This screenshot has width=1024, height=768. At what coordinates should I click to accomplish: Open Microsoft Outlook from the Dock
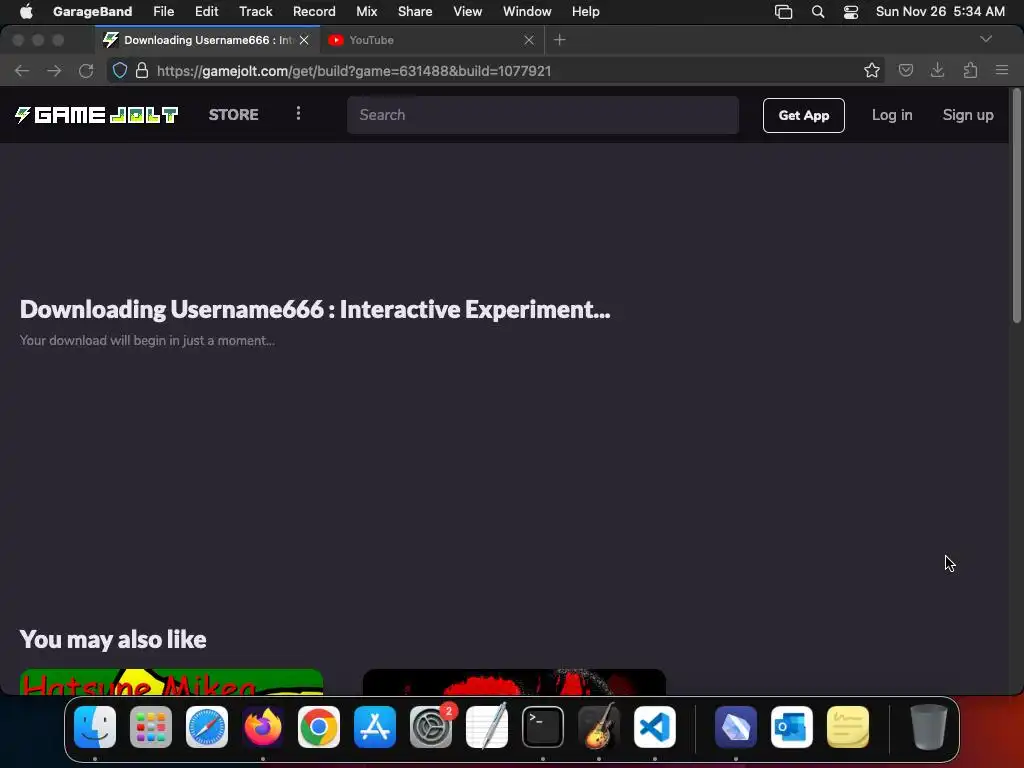pos(792,727)
